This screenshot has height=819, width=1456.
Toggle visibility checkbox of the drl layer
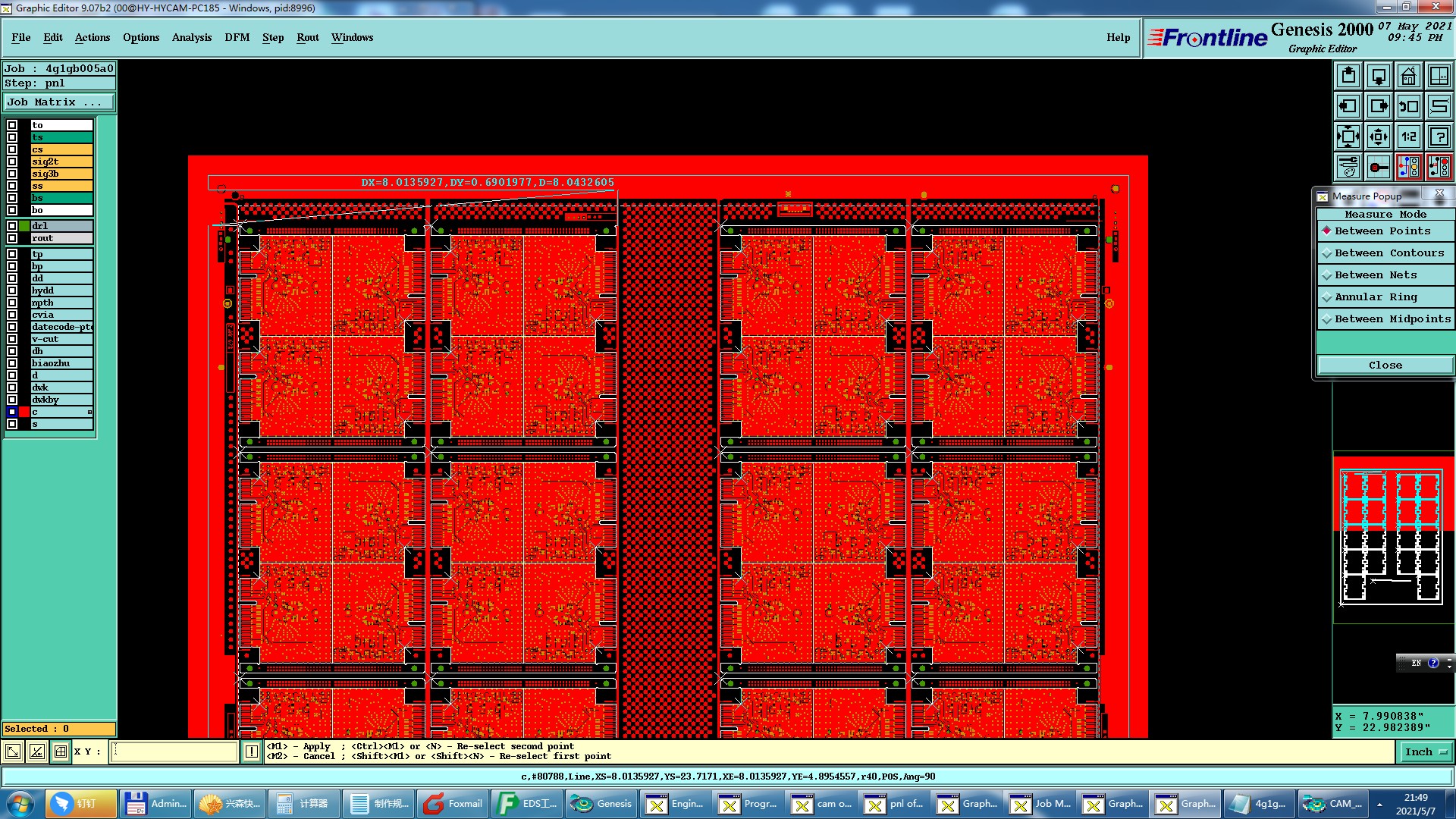click(x=12, y=226)
